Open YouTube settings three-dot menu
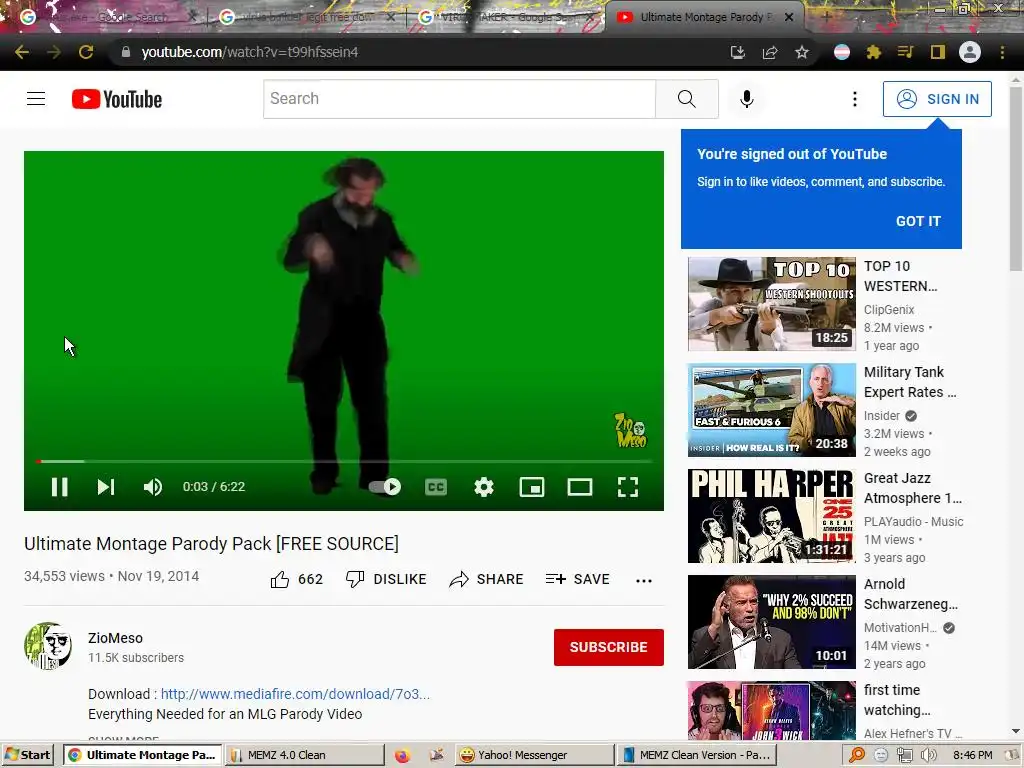This screenshot has width=1024, height=768. [x=854, y=99]
